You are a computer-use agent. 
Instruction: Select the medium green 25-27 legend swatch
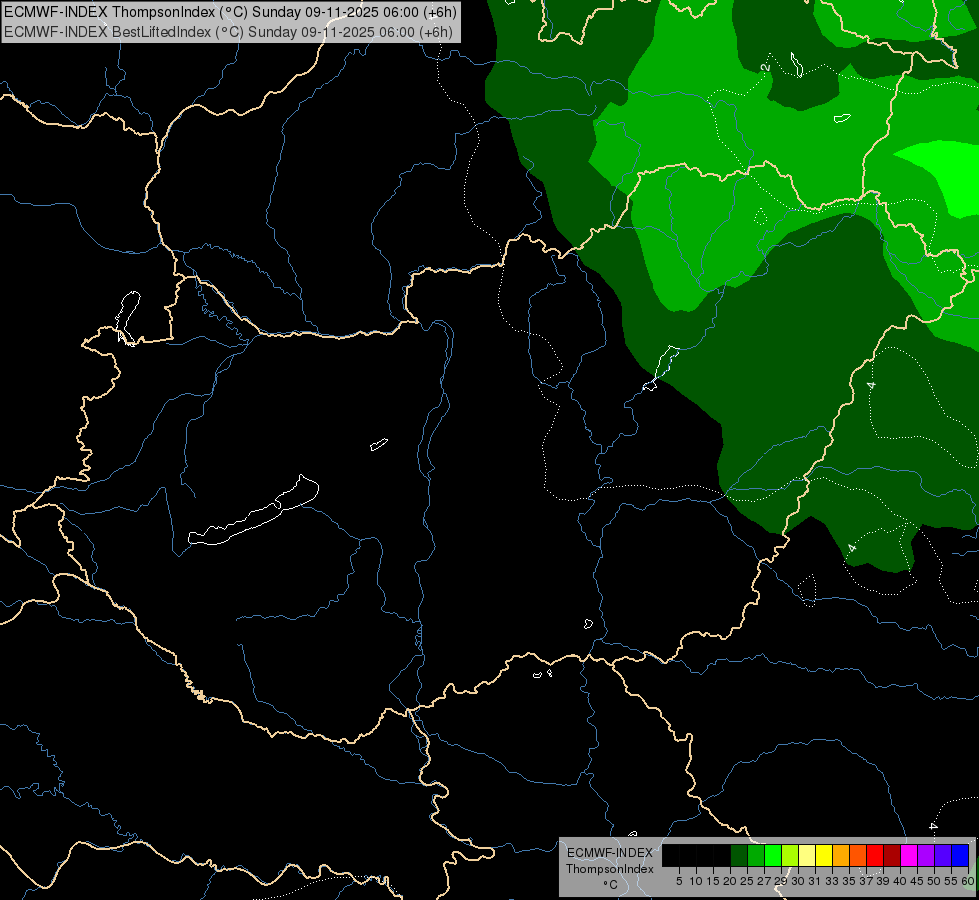(755, 855)
